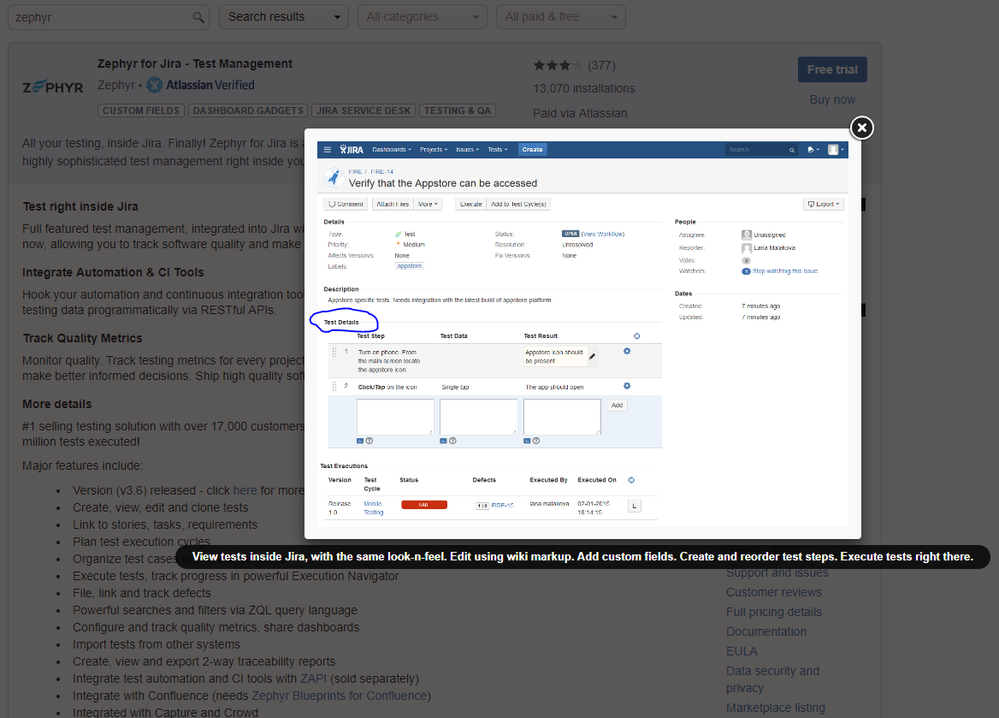Click the Atlassian Verified badge icon
This screenshot has width=999, height=718.
click(x=154, y=85)
